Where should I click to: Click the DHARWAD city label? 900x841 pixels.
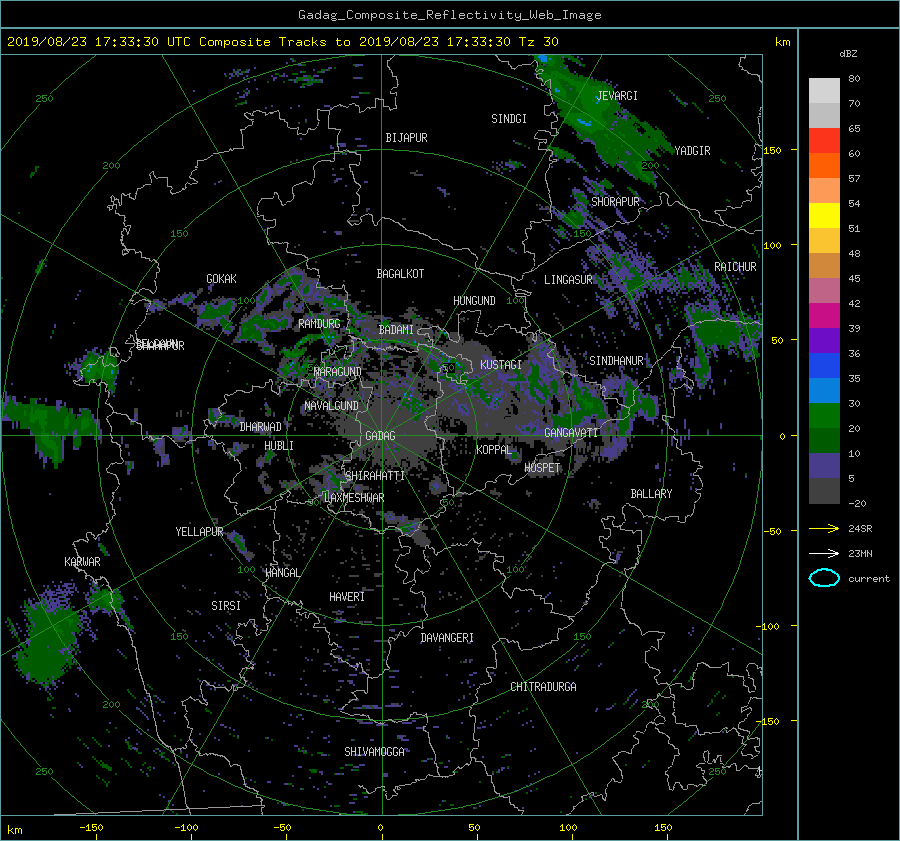coord(261,427)
